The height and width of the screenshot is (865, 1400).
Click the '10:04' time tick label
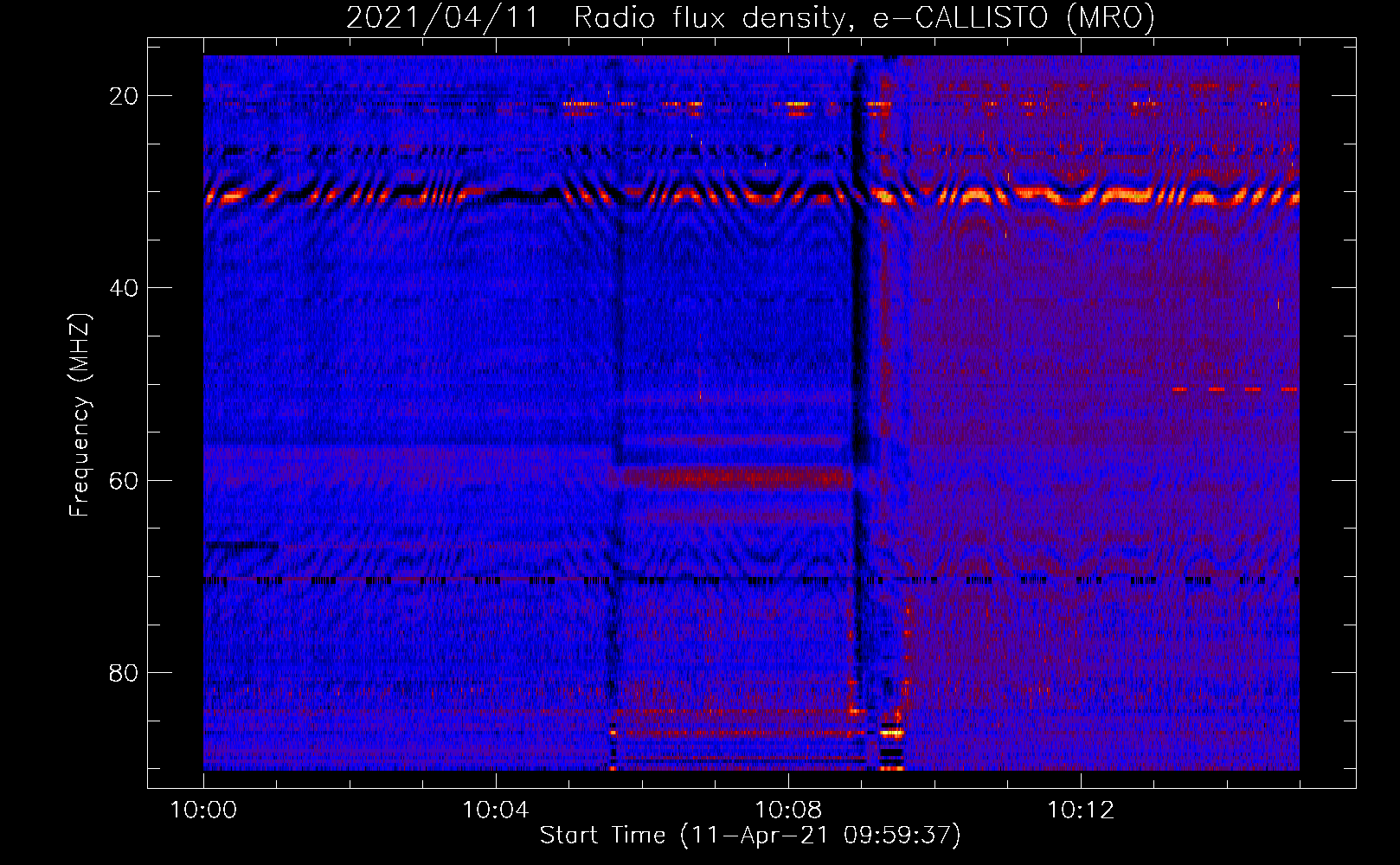[496, 811]
